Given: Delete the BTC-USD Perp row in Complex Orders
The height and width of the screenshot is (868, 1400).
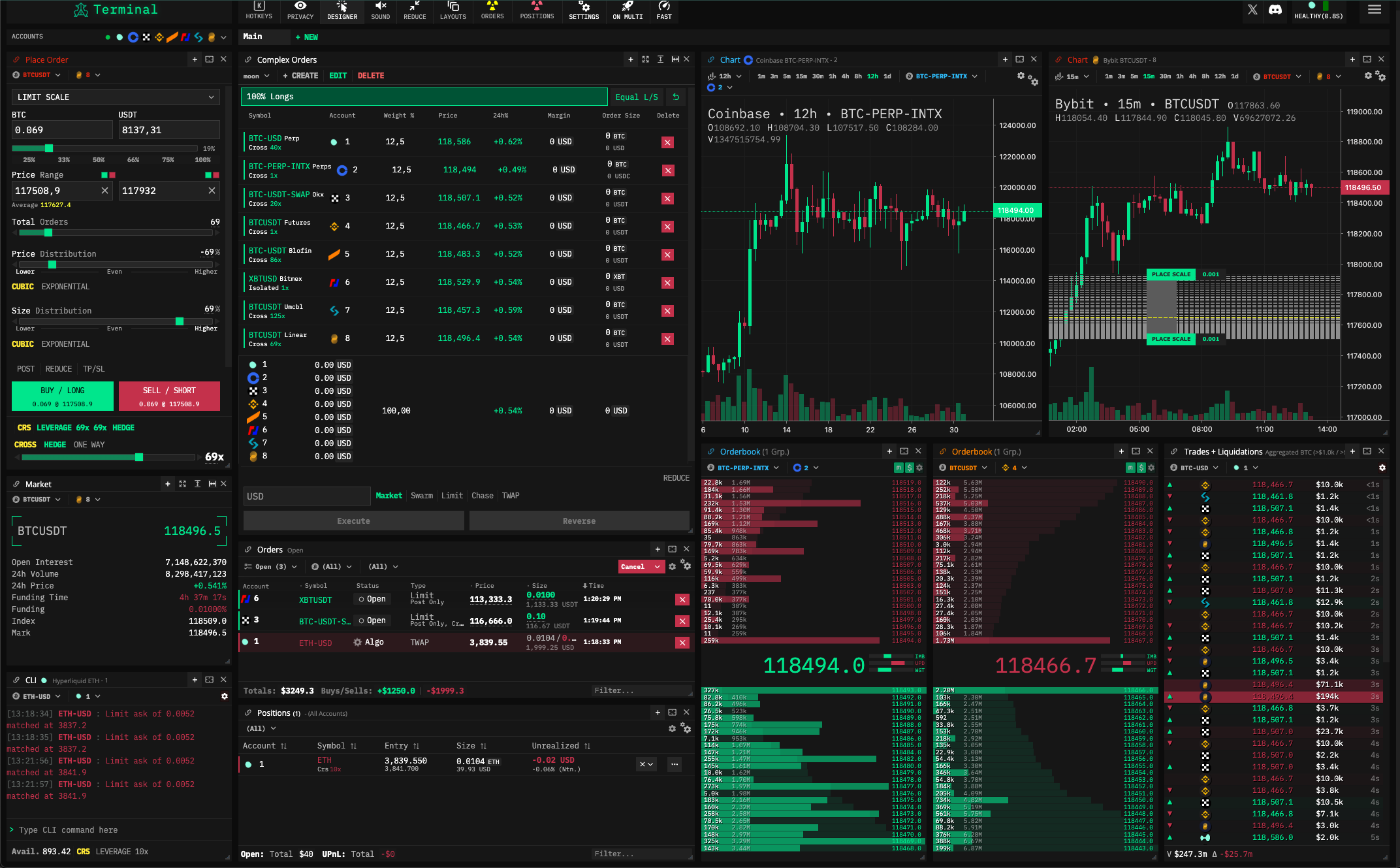Looking at the screenshot, I should point(667,142).
